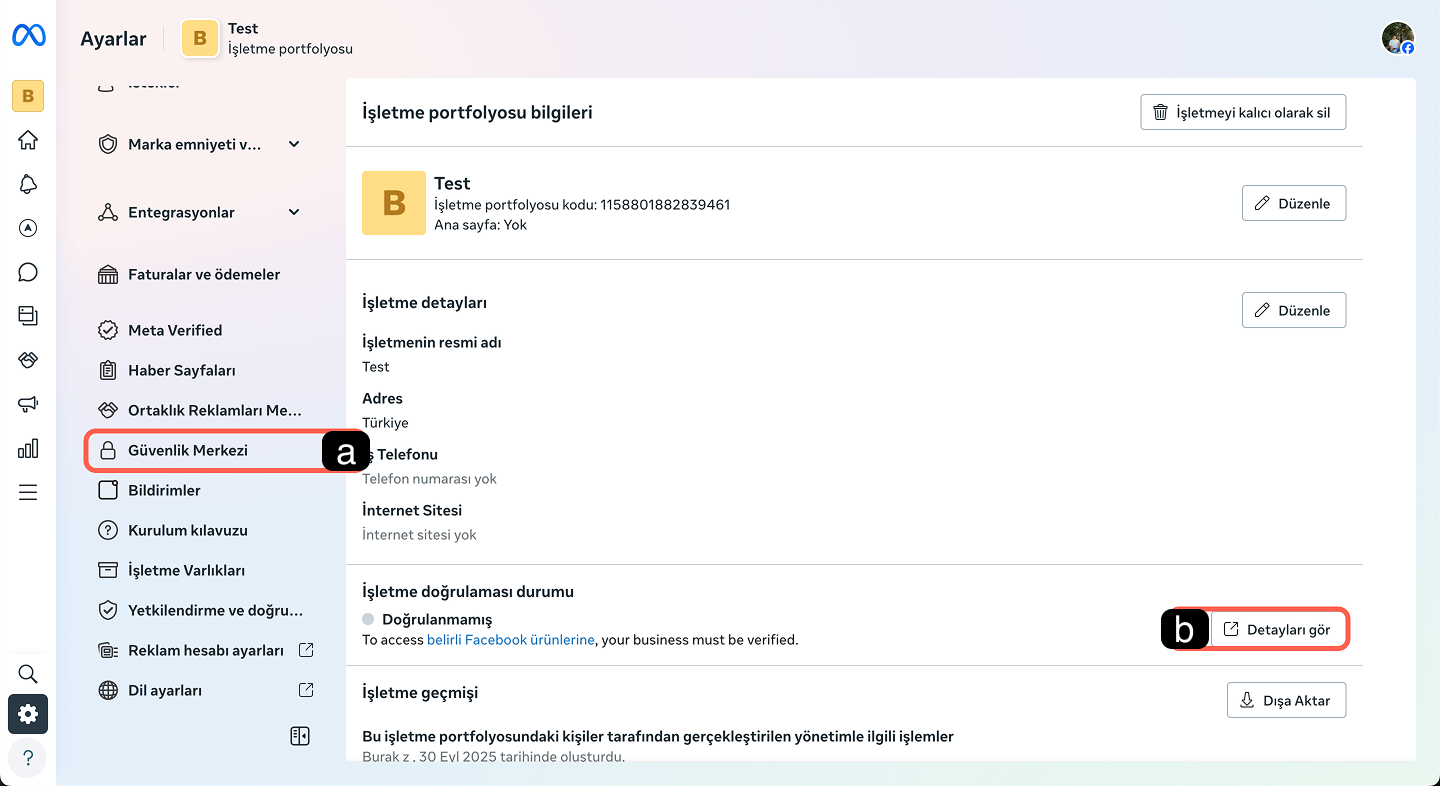1440x786 pixels.
Task: Open the megaphone ads icon
Action: pos(28,404)
